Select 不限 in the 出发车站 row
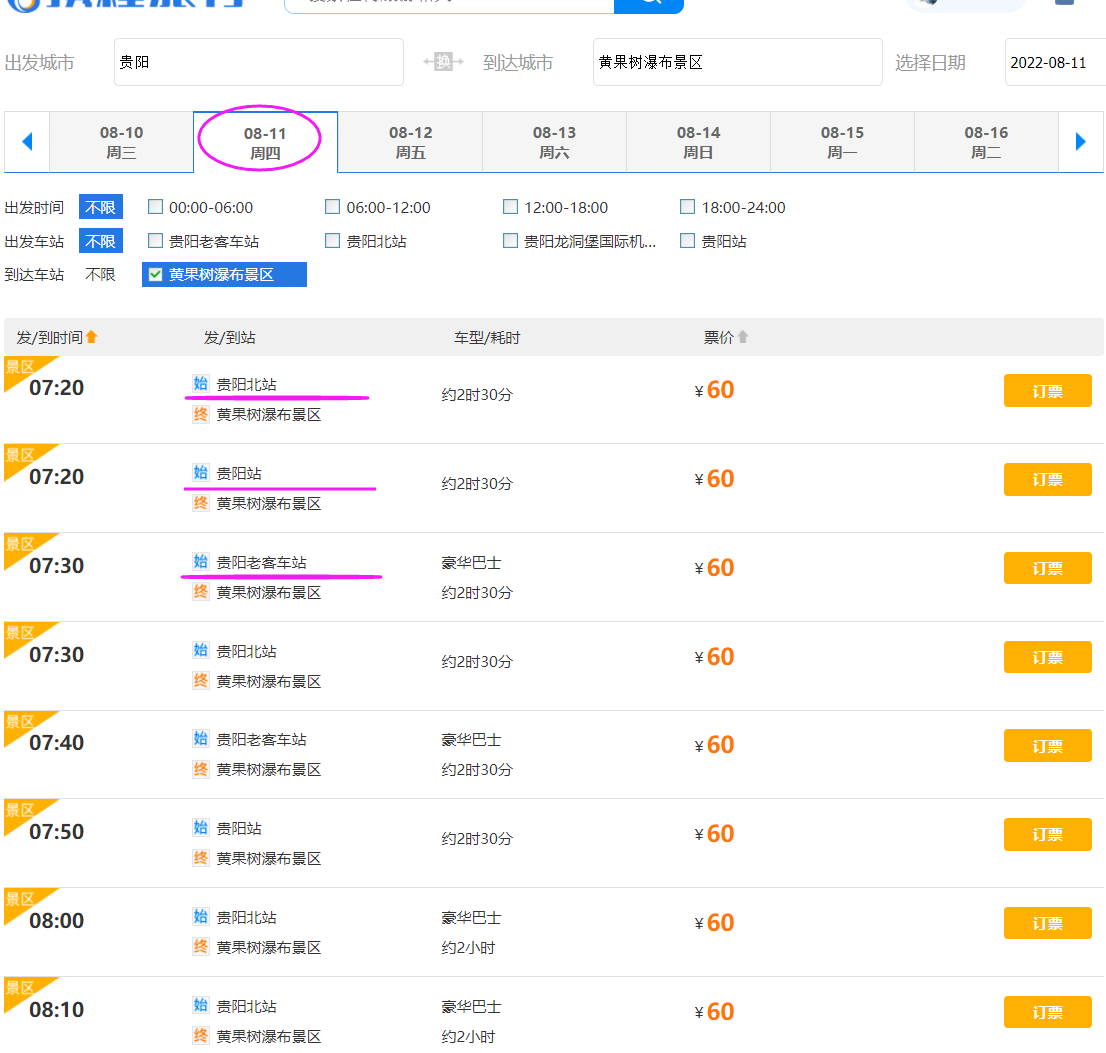 100,241
